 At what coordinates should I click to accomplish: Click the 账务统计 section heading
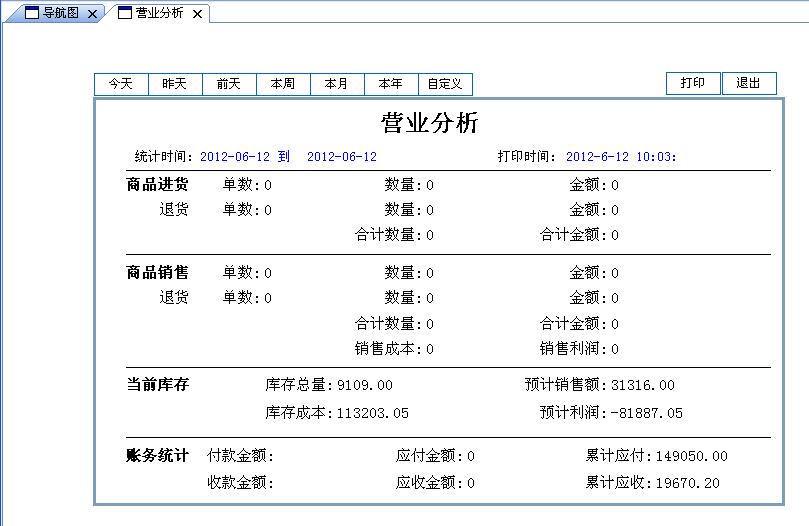coord(157,456)
